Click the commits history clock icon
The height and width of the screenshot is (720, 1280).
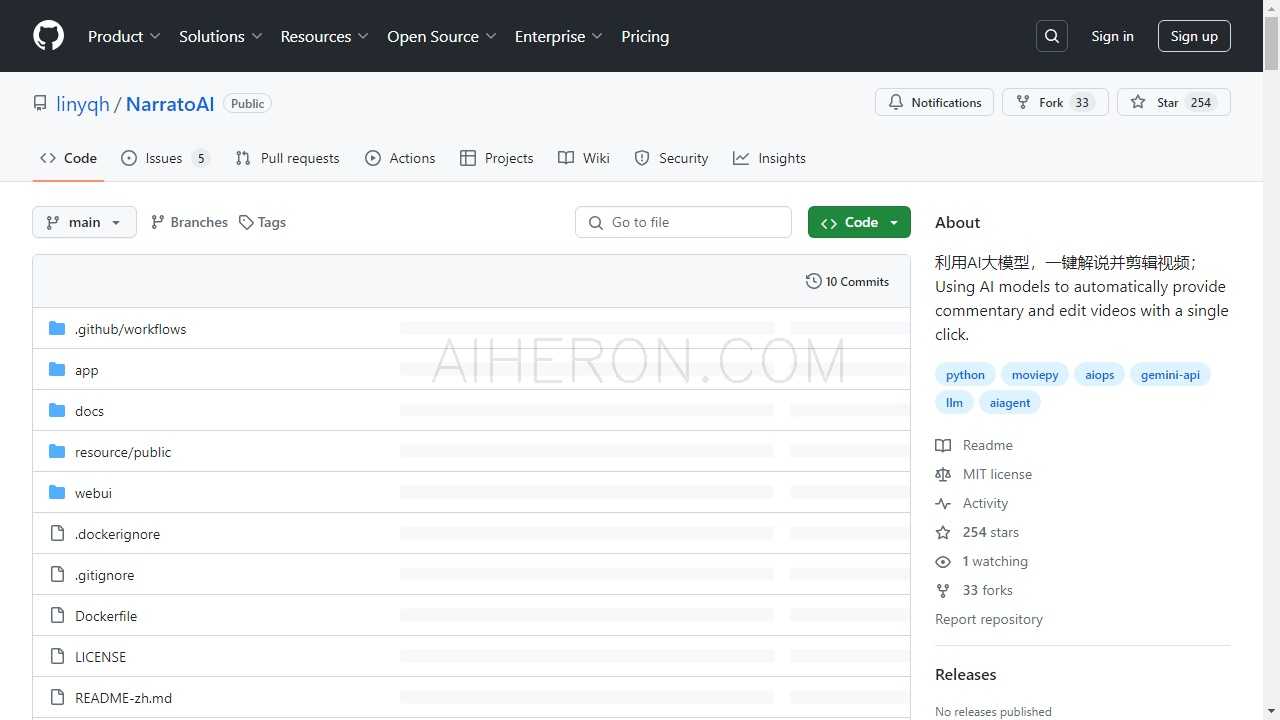pos(814,281)
